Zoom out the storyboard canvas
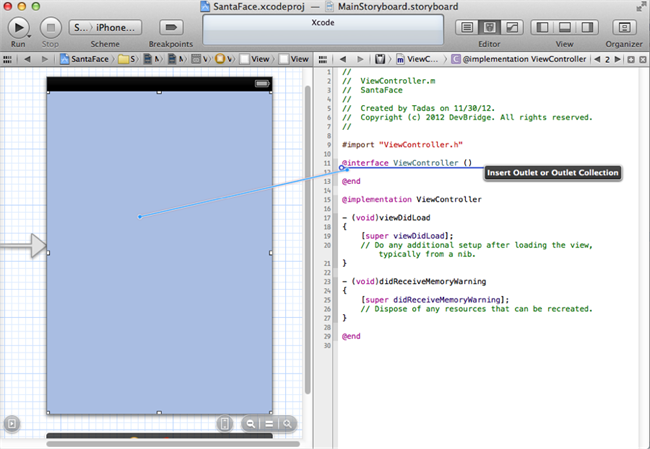Image resolution: width=650 pixels, height=449 pixels. click(250, 424)
